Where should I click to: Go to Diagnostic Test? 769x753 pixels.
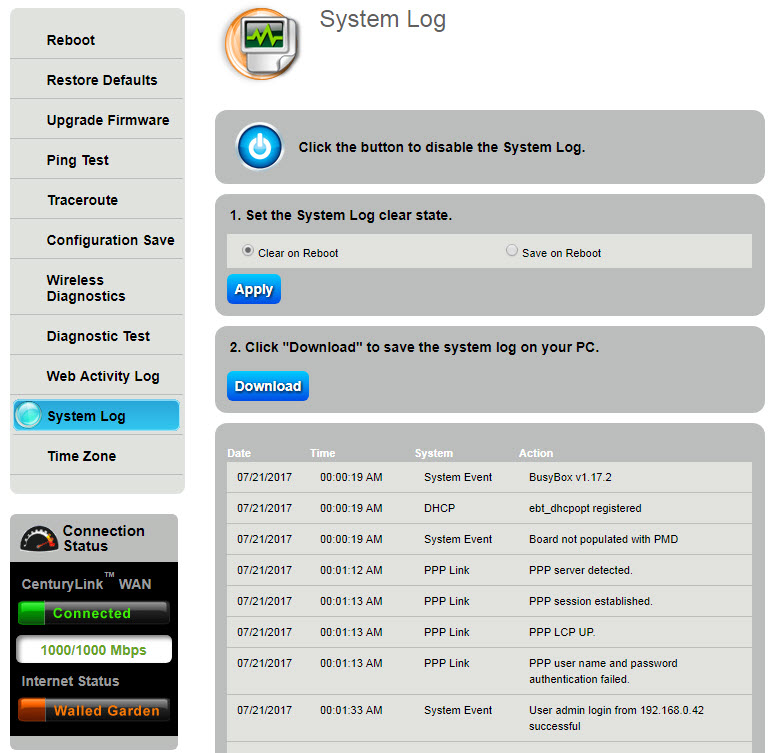coord(98,336)
